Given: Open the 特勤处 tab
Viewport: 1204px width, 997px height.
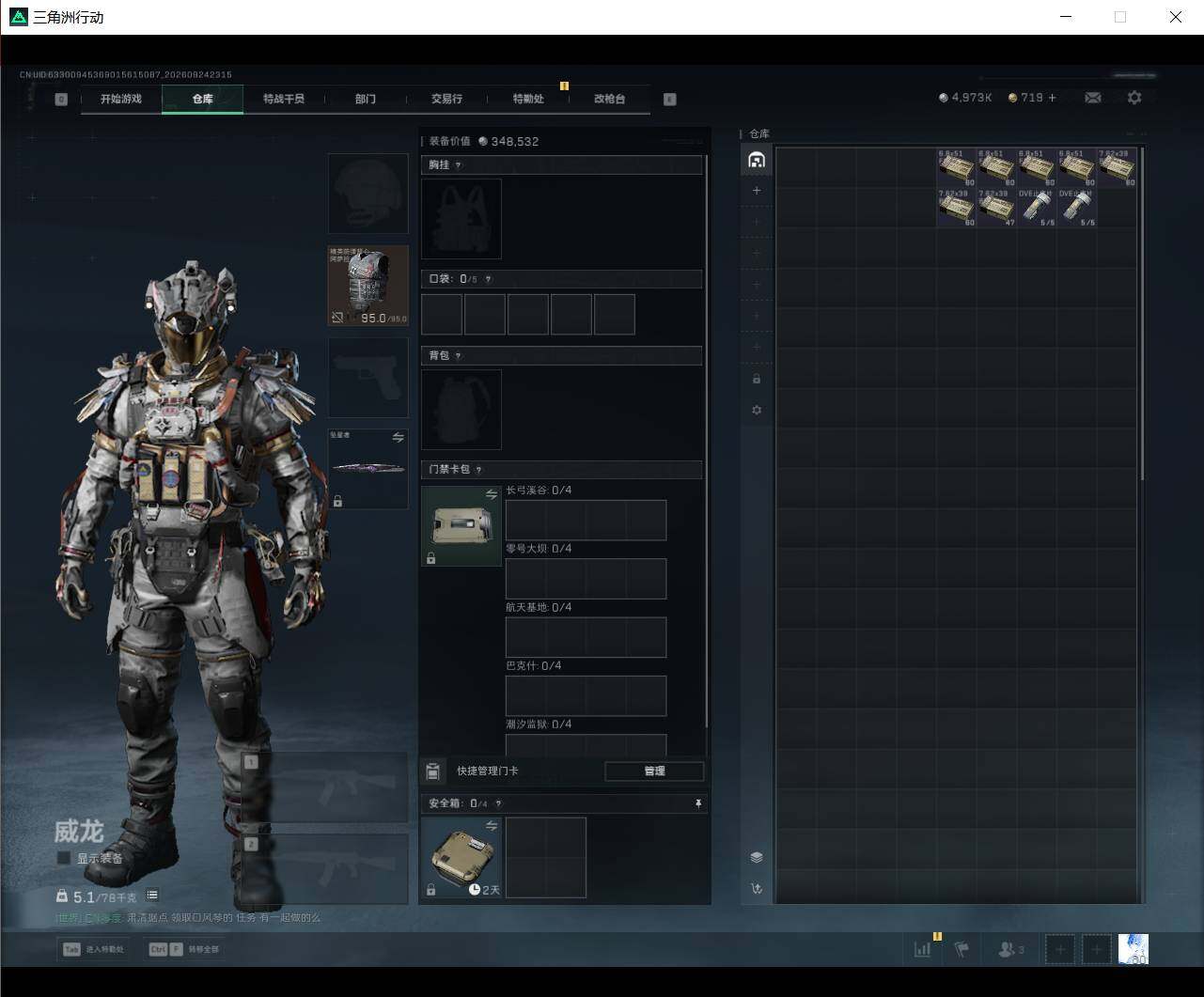Looking at the screenshot, I should pyautogui.click(x=528, y=99).
